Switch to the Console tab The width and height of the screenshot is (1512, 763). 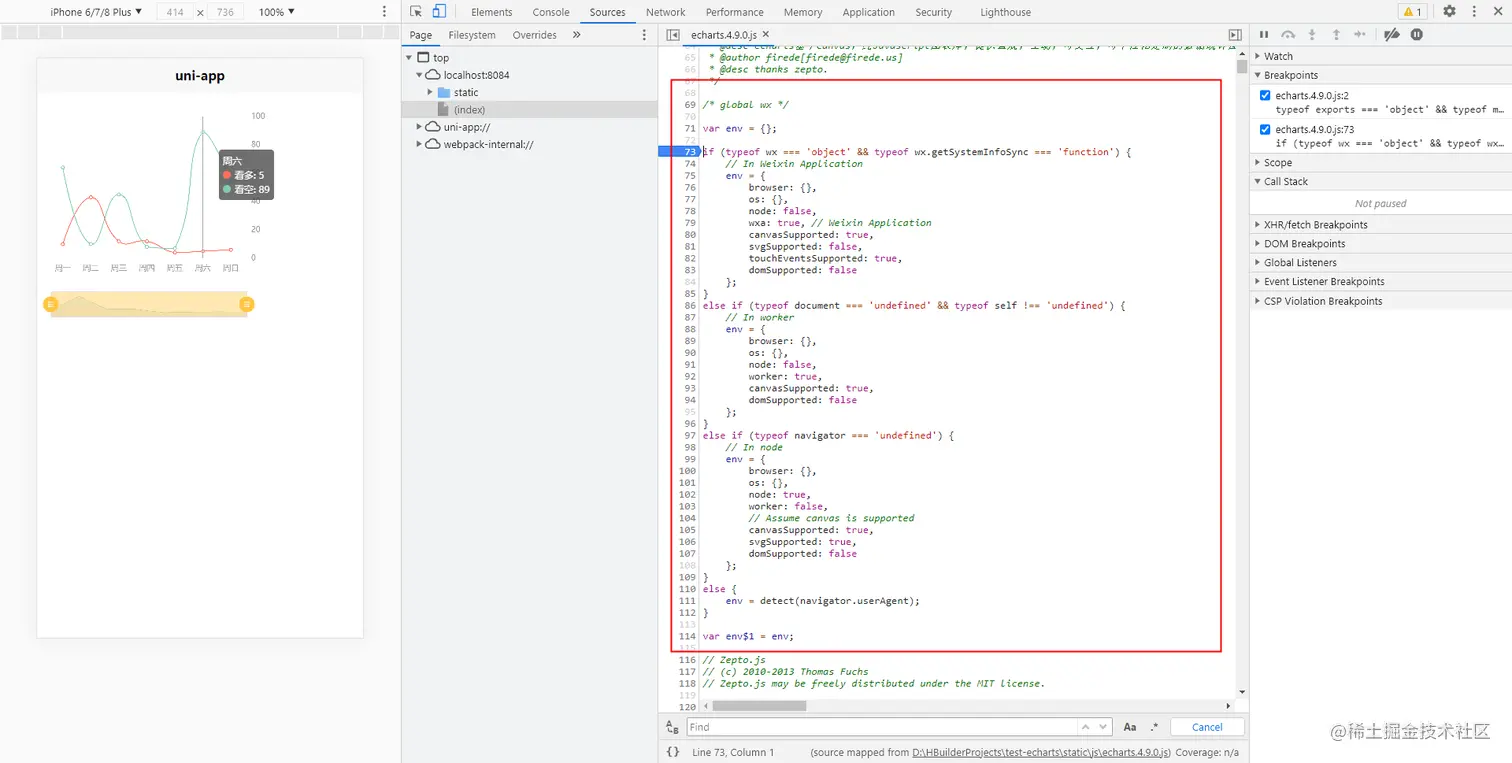click(x=551, y=12)
